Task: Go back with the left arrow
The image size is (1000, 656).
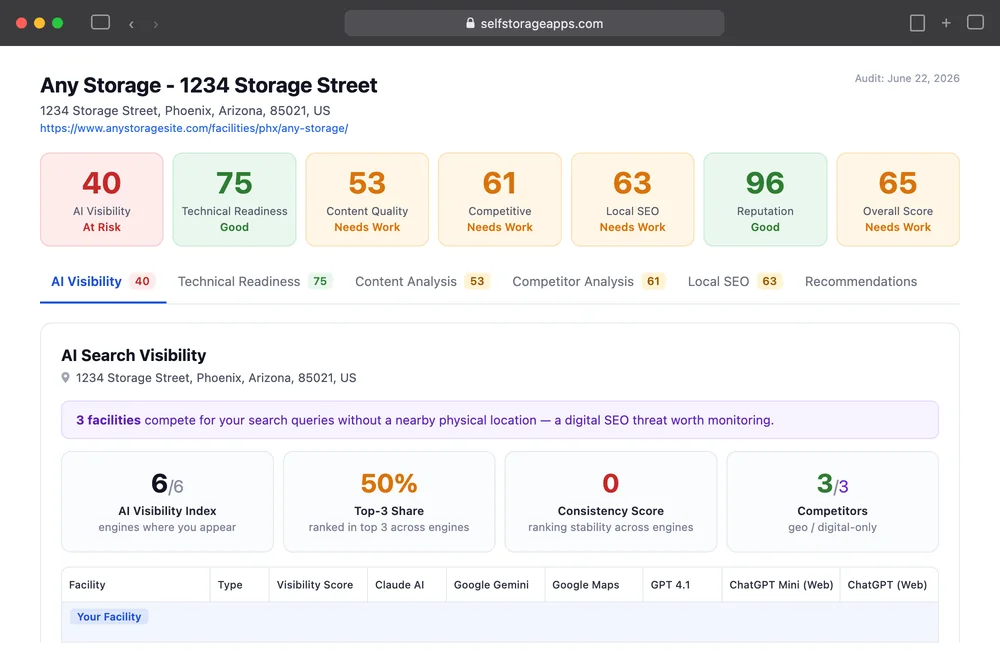Action: tap(131, 24)
